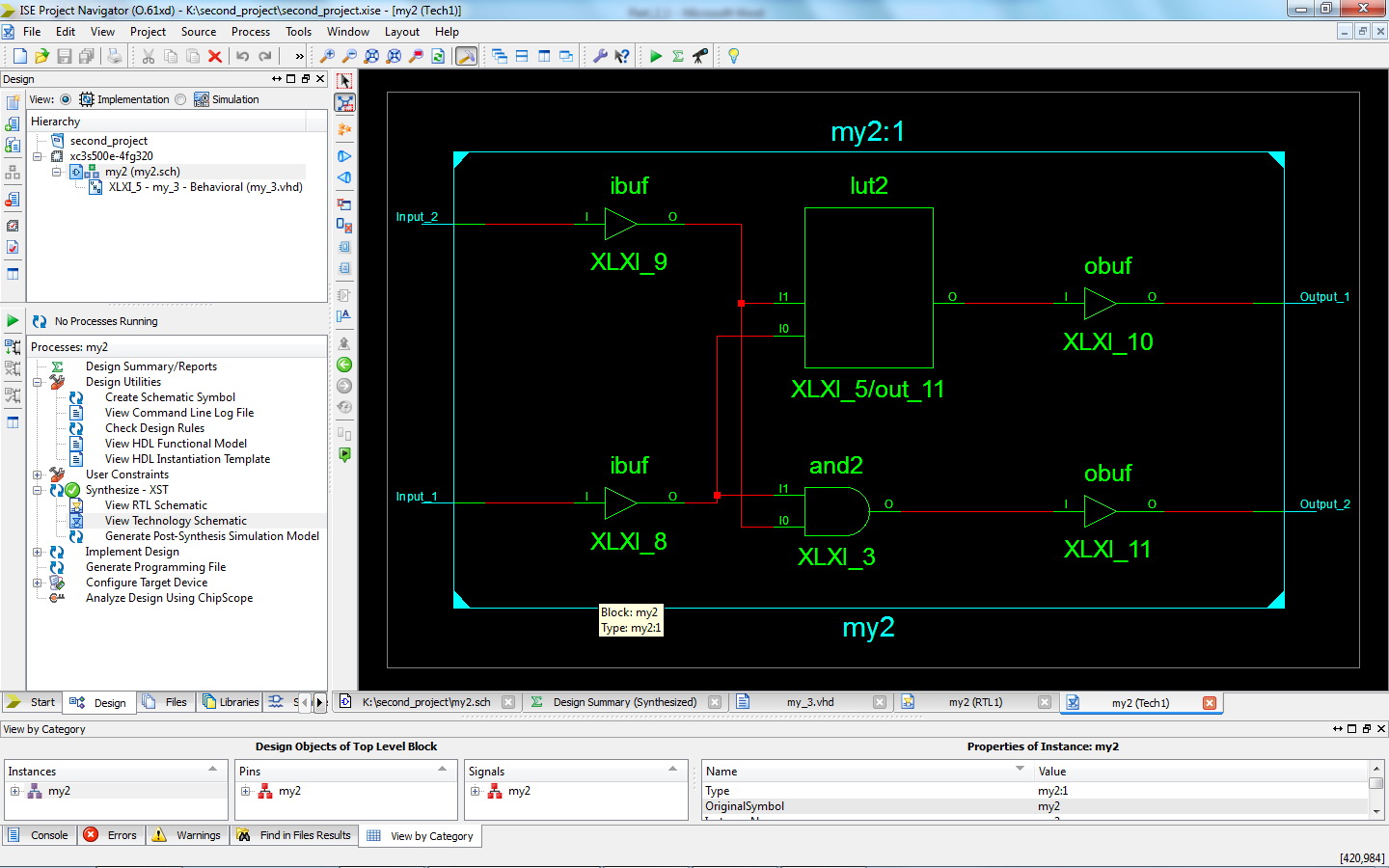The width and height of the screenshot is (1389, 868).
Task: Expand the my2 entry under Signals
Action: pos(476,791)
